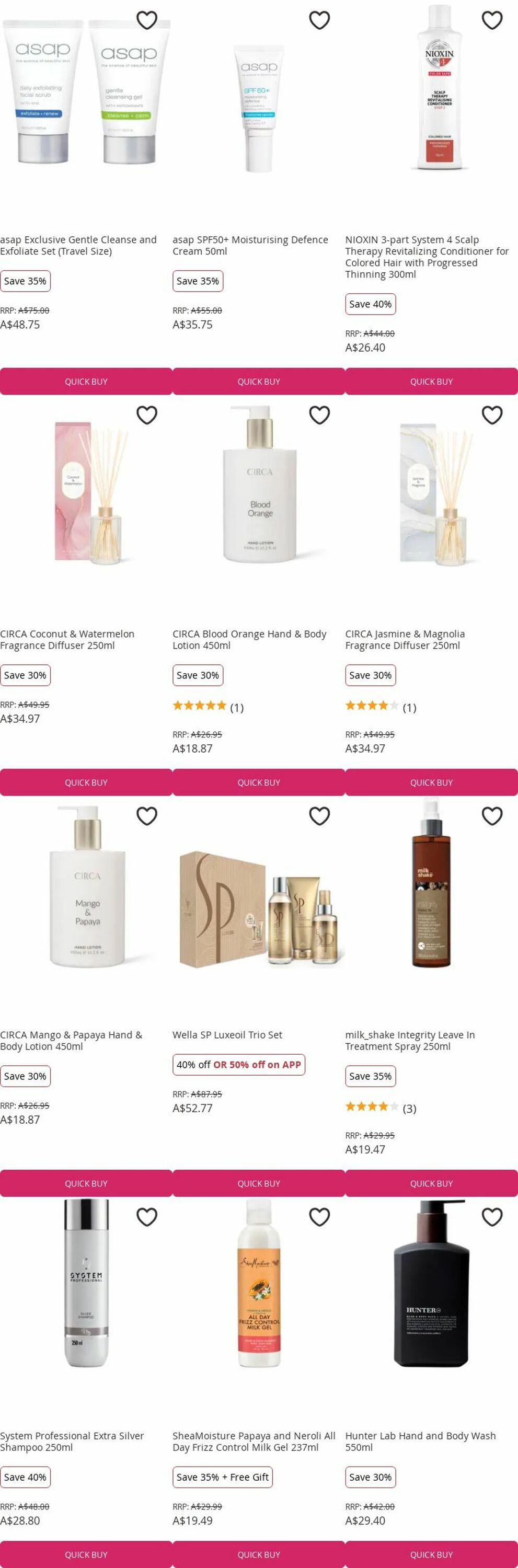Favorite the asap SPF50+ Defence Cream
This screenshot has width=518, height=1568.
(319, 20)
